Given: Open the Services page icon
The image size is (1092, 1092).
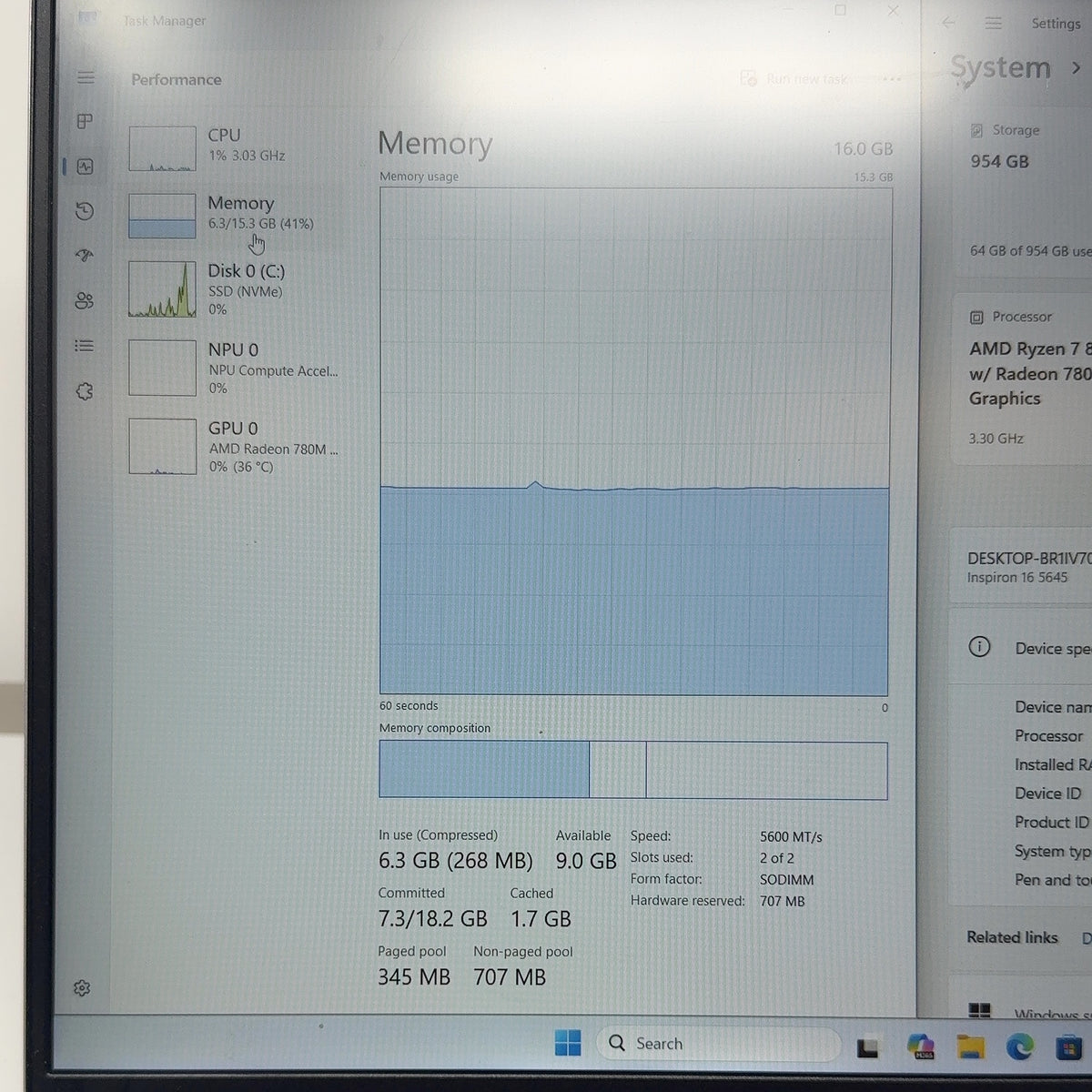Looking at the screenshot, I should point(85,391).
